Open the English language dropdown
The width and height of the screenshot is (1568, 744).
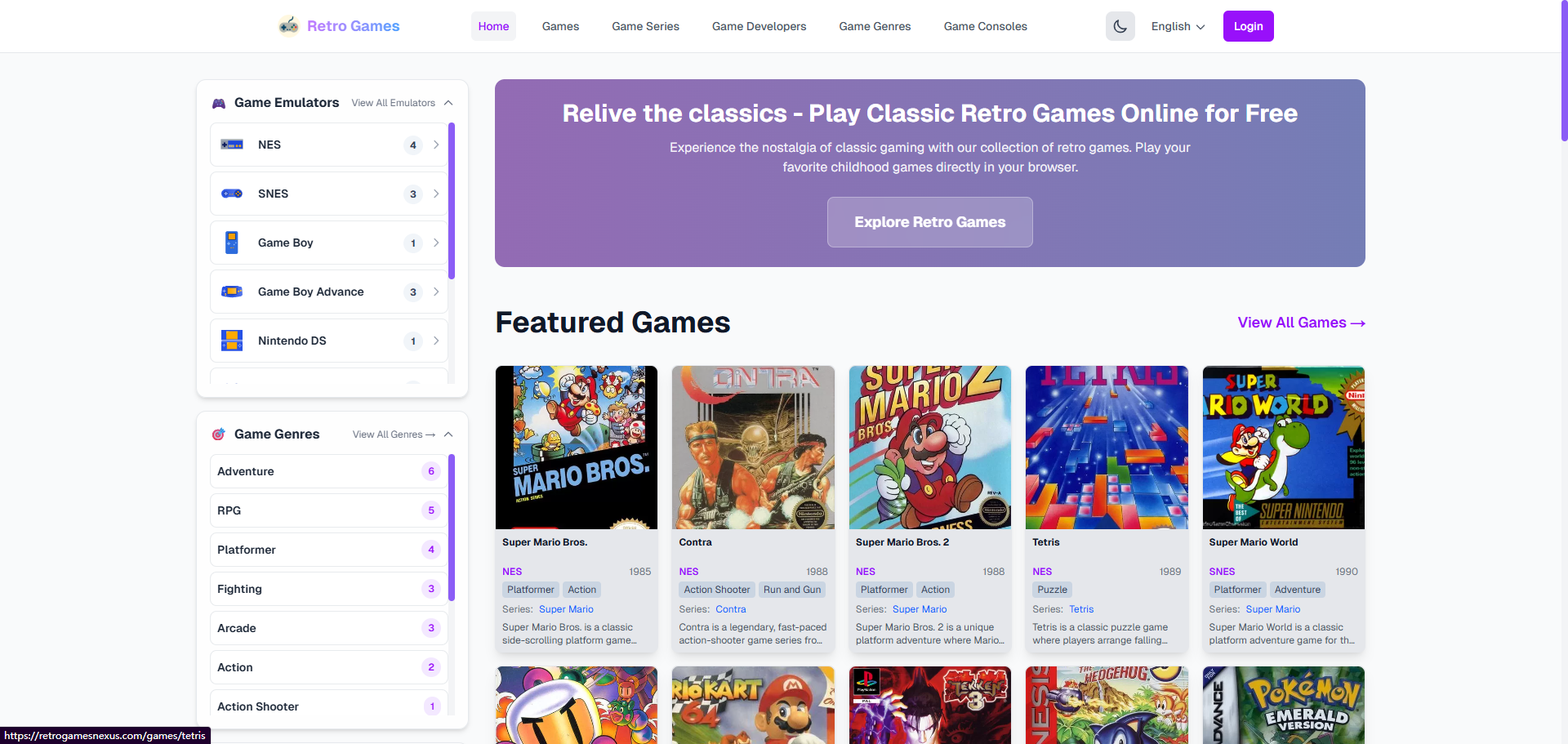1178,26
